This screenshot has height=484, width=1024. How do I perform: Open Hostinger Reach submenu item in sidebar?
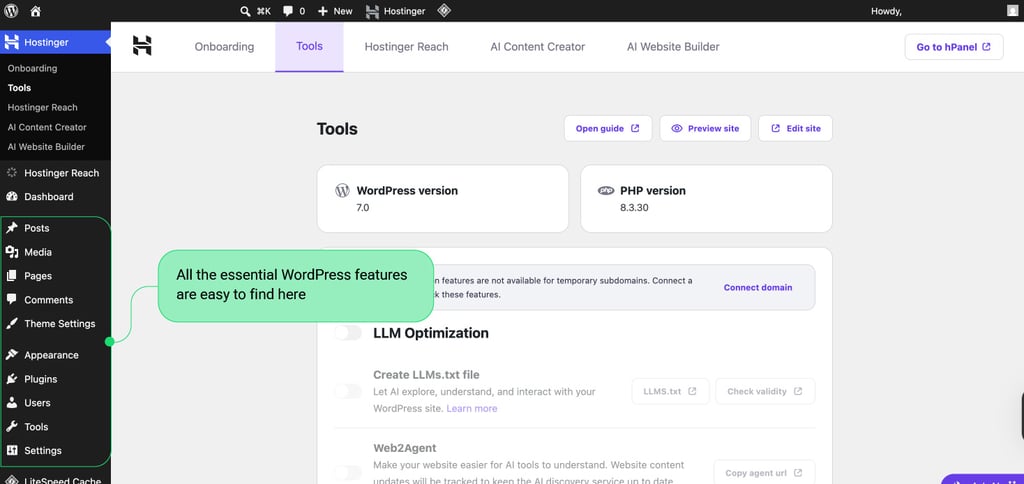pyautogui.click(x=42, y=107)
